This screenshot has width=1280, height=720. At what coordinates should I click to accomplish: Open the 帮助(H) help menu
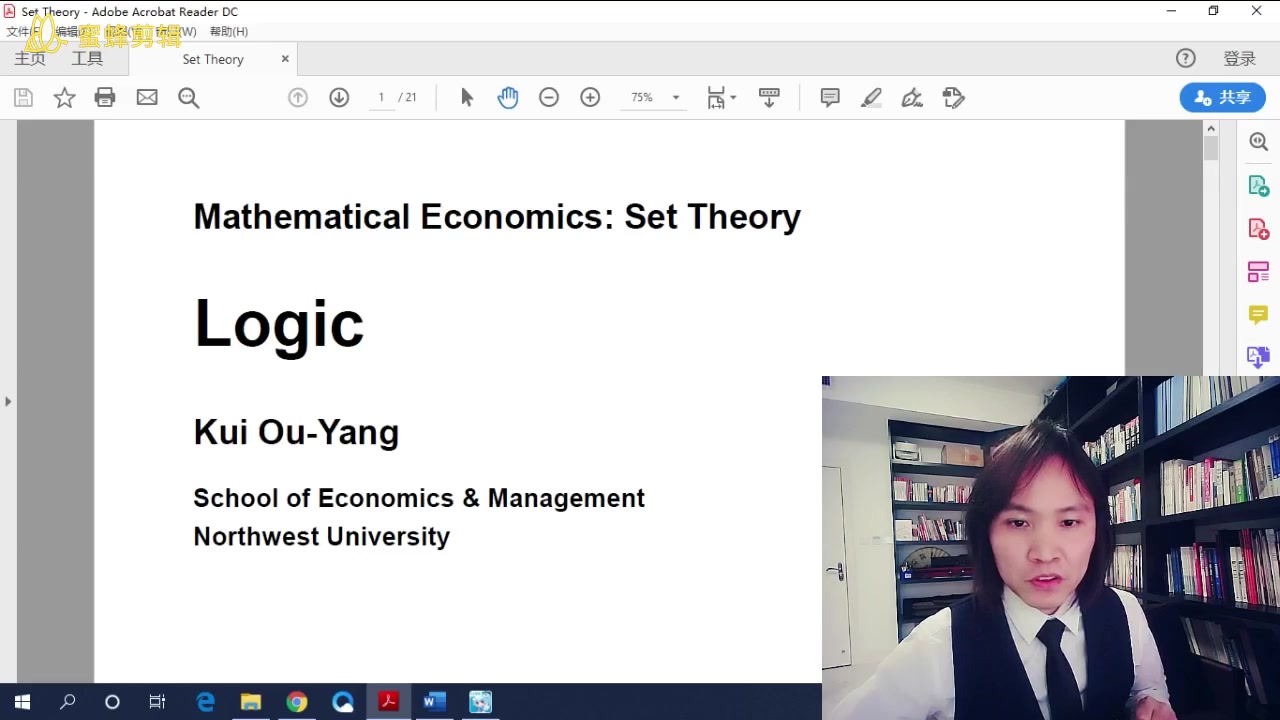pyautogui.click(x=228, y=32)
